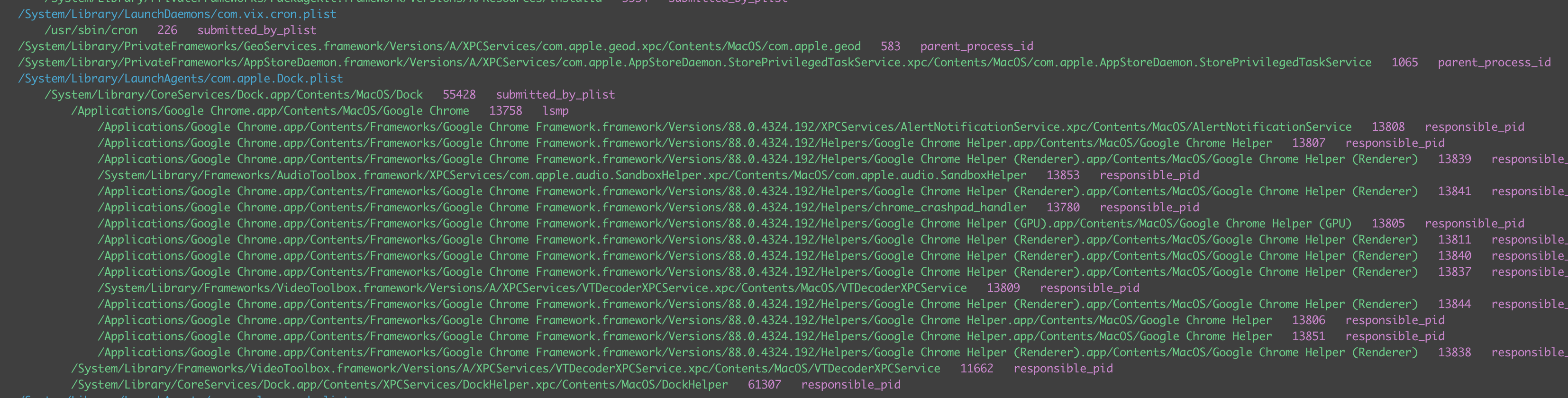This screenshot has height=398, width=1568.
Task: Select the DockHelper process path
Action: pyautogui.click(x=399, y=385)
